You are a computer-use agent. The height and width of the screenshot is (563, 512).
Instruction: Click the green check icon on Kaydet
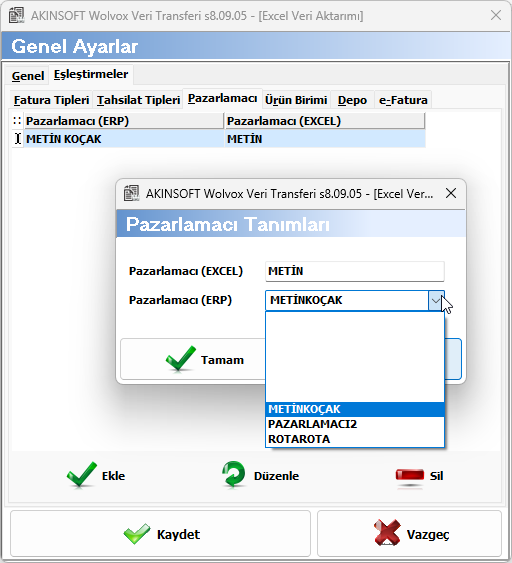click(137, 534)
